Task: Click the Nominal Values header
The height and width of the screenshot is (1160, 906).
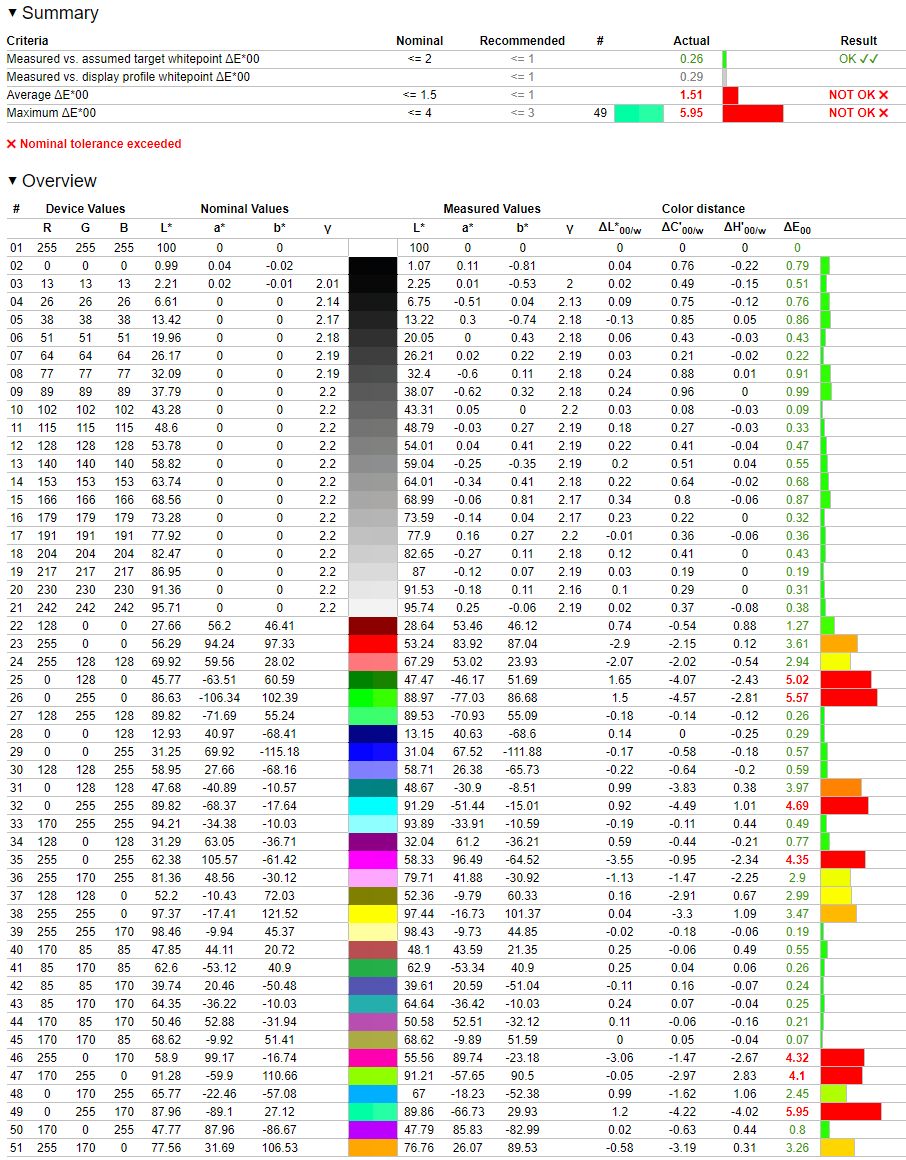Action: [x=244, y=209]
